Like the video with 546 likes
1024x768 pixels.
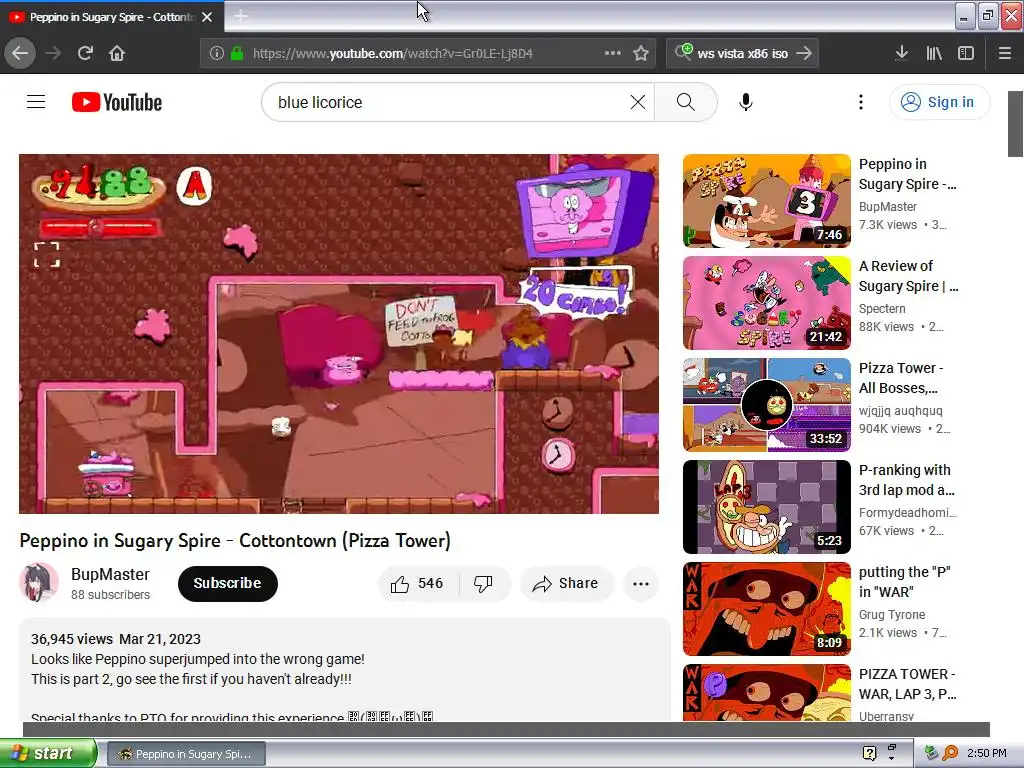(x=417, y=583)
